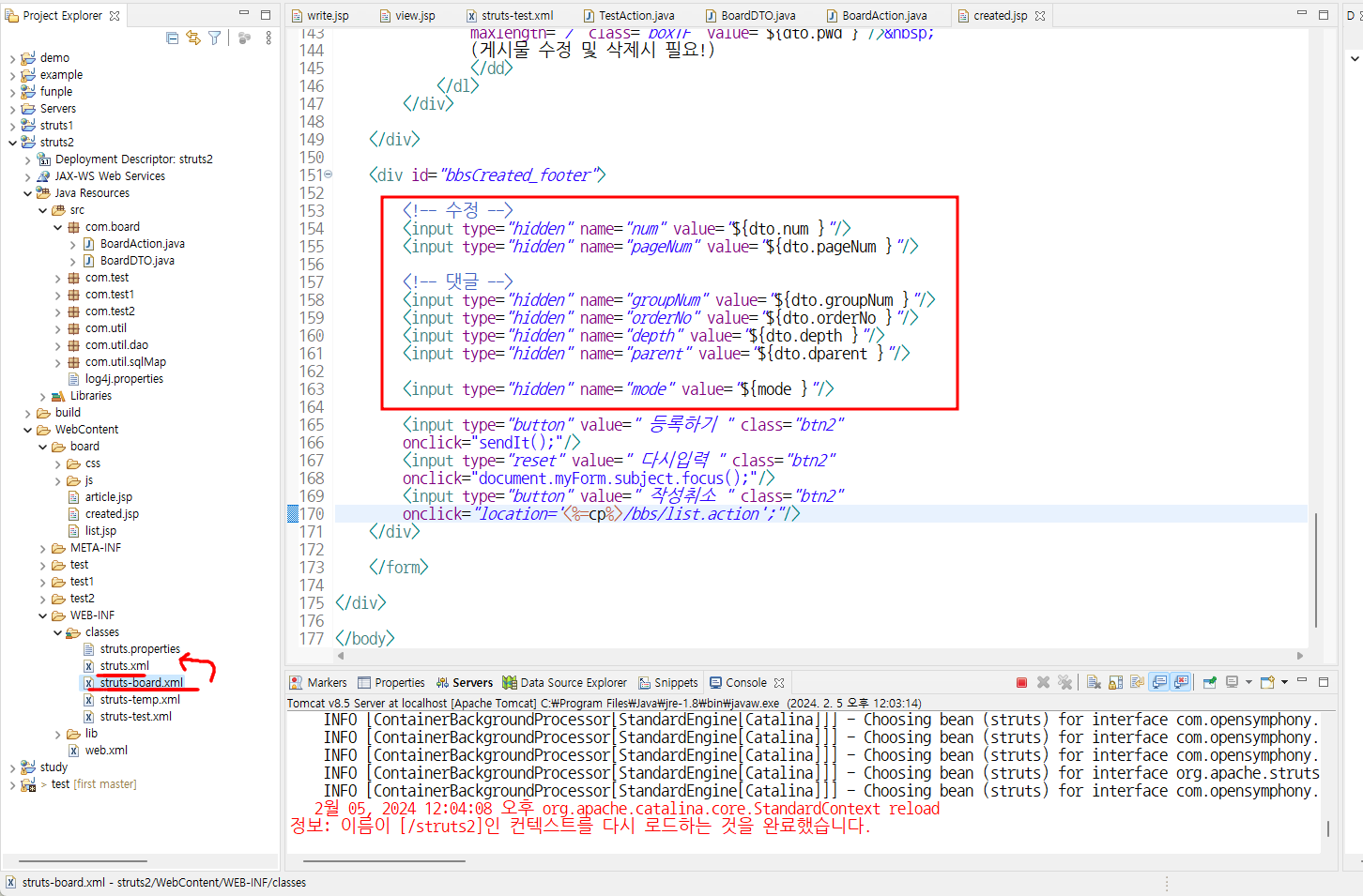Expand the demo project
This screenshot has height=896, width=1363.
(12, 58)
